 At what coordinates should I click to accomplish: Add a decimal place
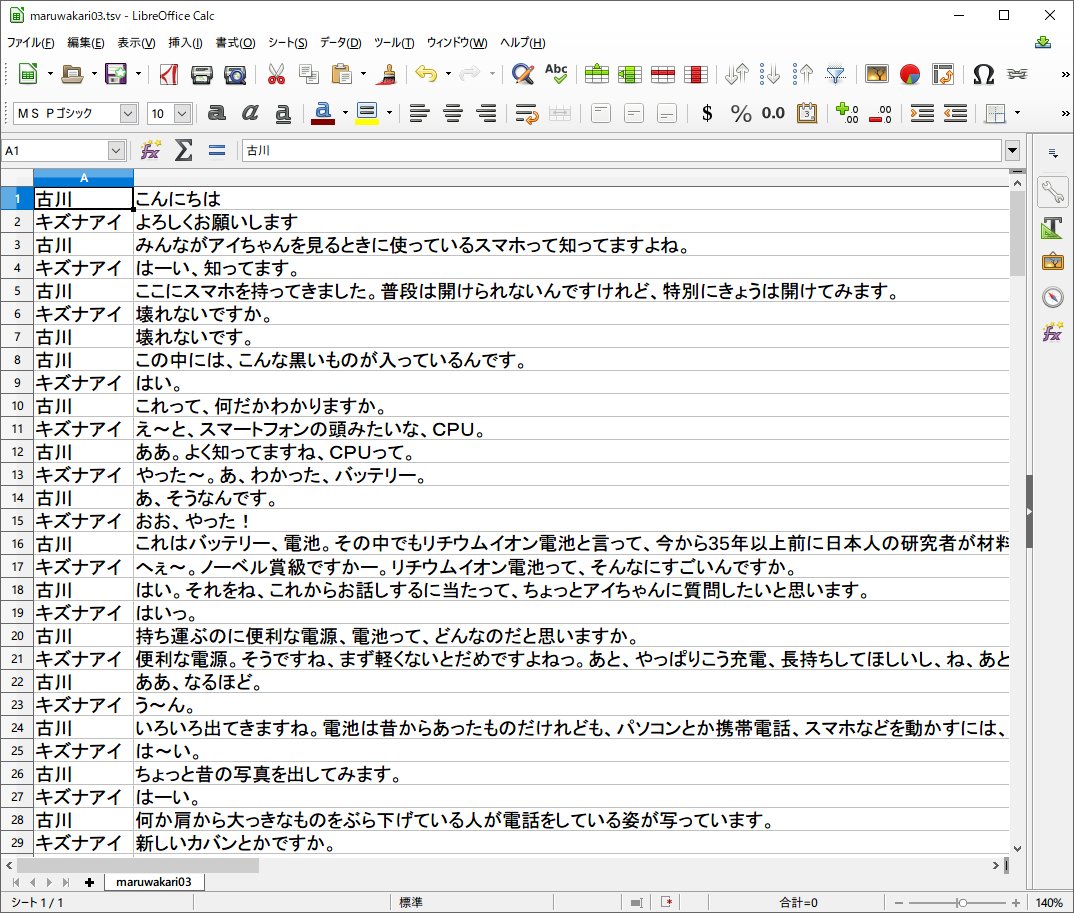click(x=847, y=113)
